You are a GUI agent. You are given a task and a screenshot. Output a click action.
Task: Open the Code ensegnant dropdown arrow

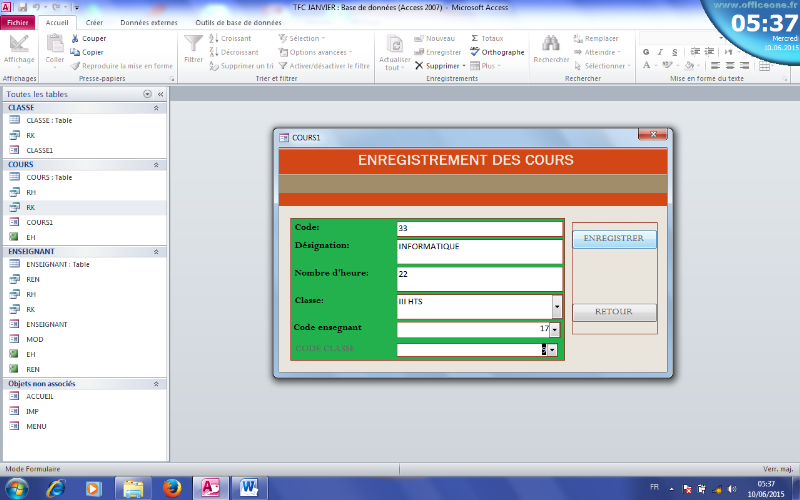554,329
